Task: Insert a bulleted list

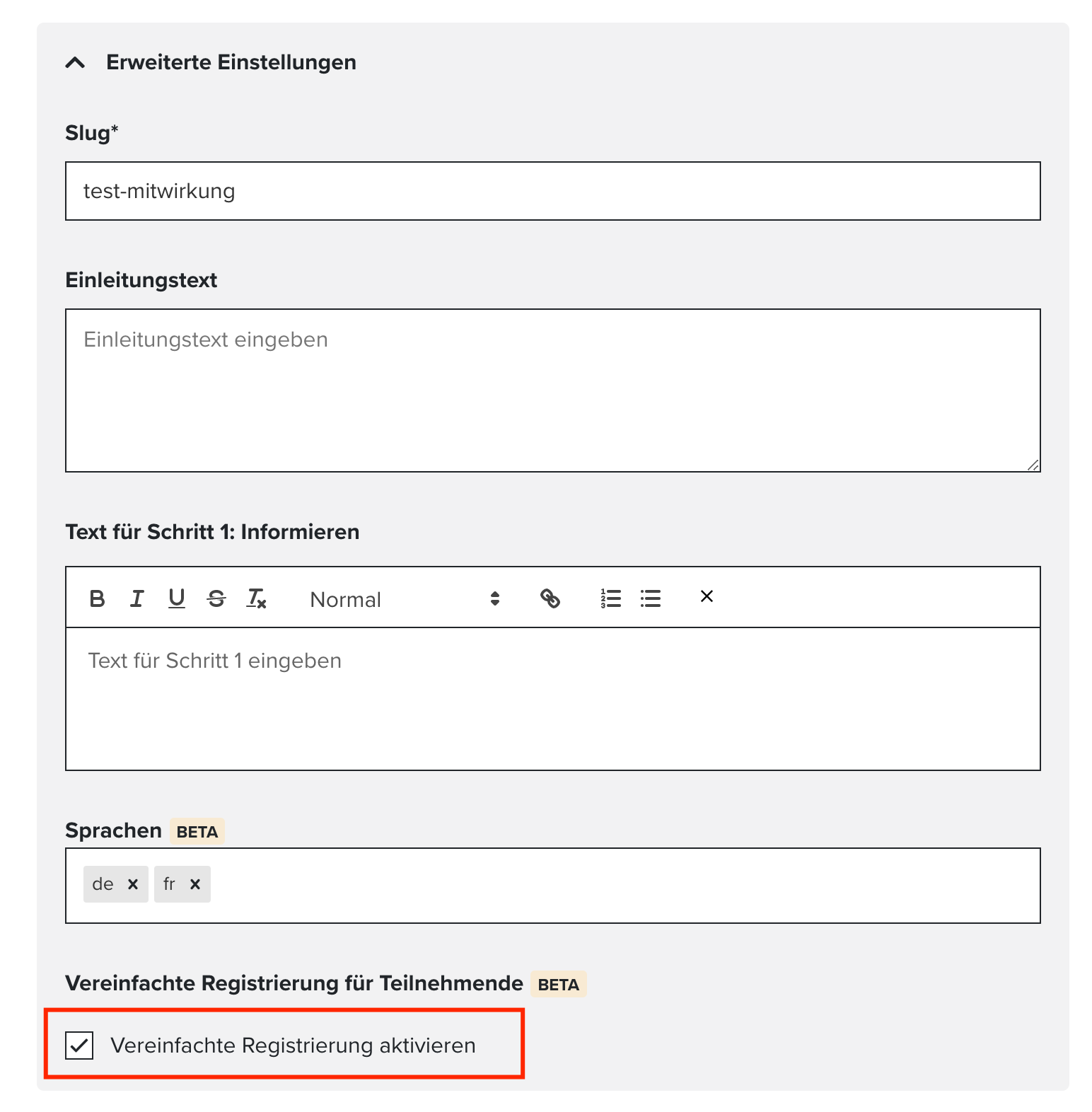Action: tap(651, 599)
